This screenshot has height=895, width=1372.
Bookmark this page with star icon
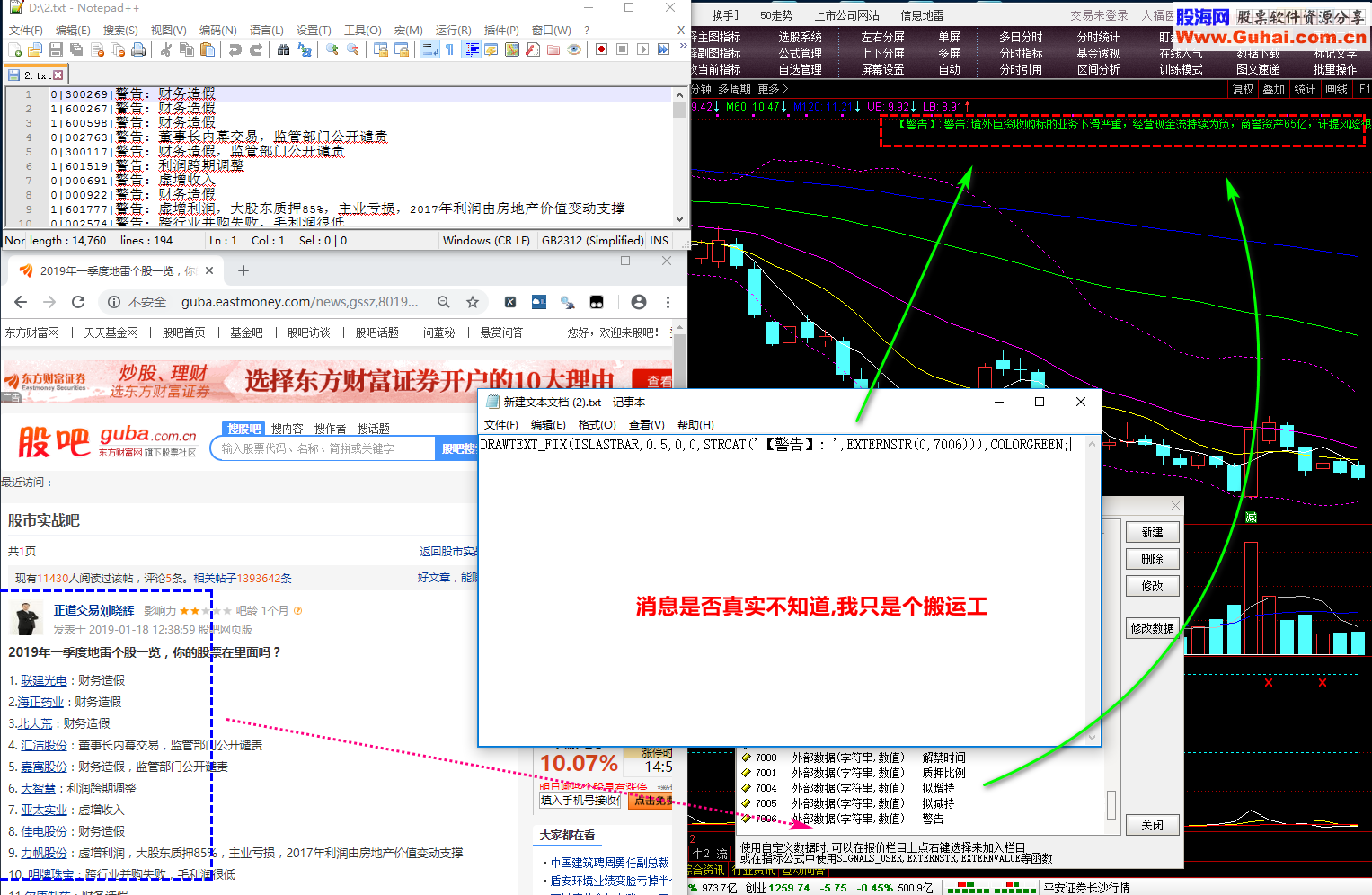click(473, 302)
